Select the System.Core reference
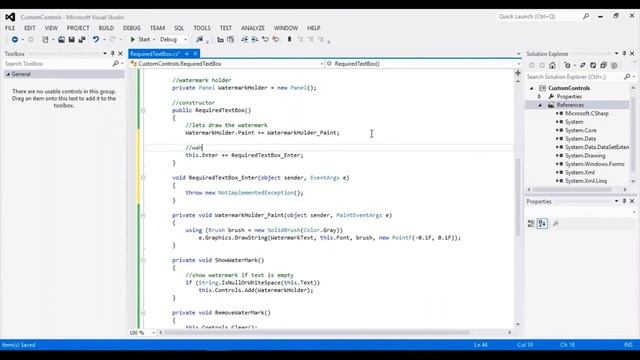The width and height of the screenshot is (640, 360). [580, 130]
